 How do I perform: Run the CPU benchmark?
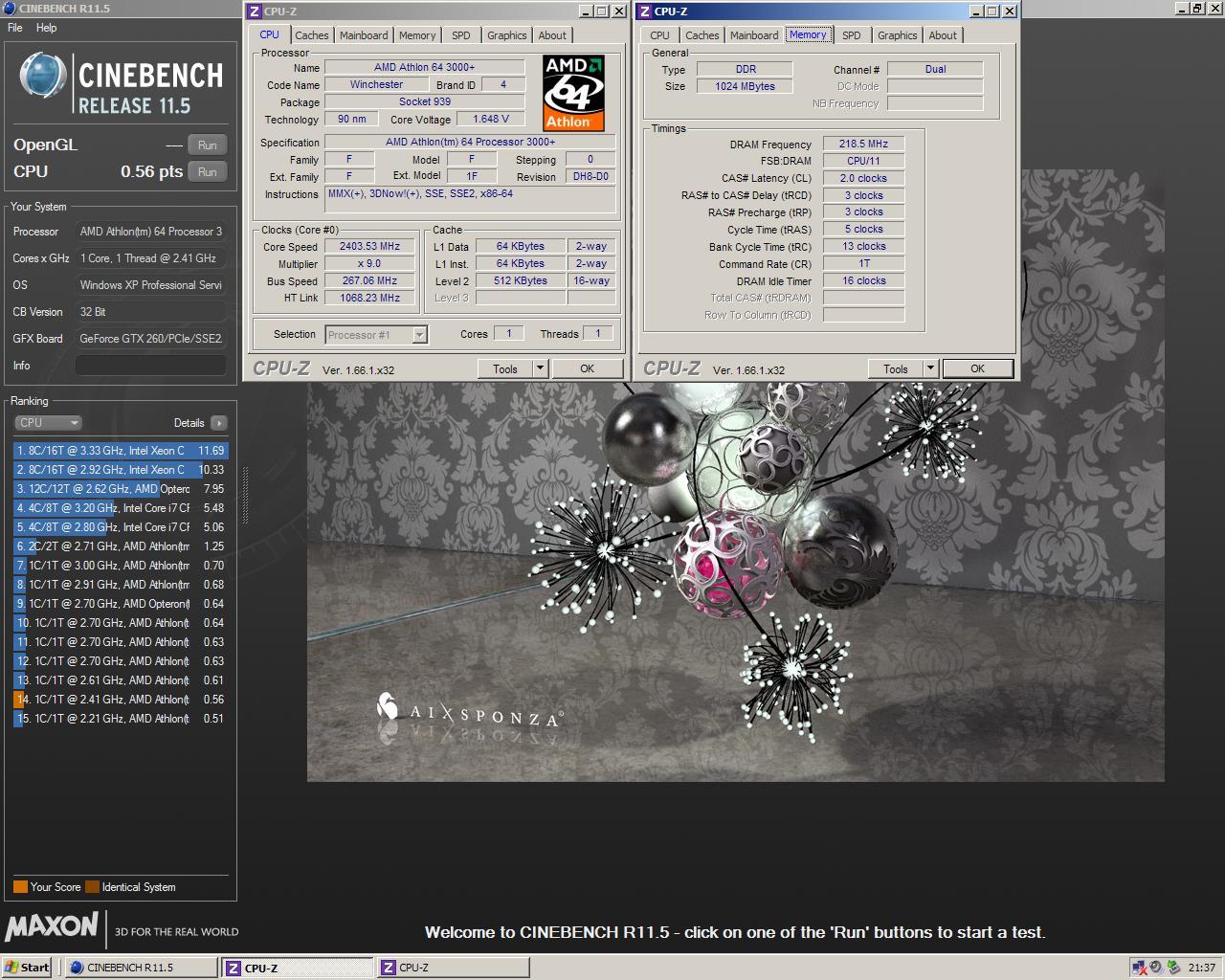208,172
